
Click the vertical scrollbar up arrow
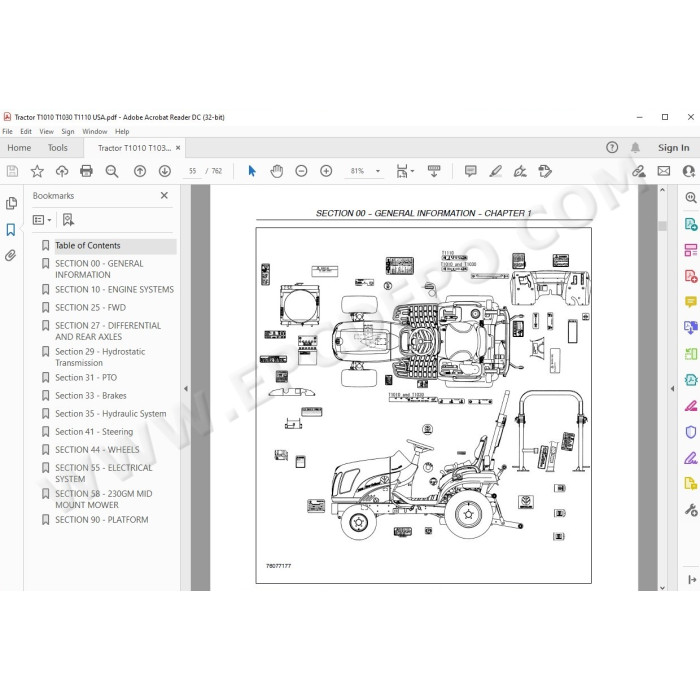tap(662, 190)
